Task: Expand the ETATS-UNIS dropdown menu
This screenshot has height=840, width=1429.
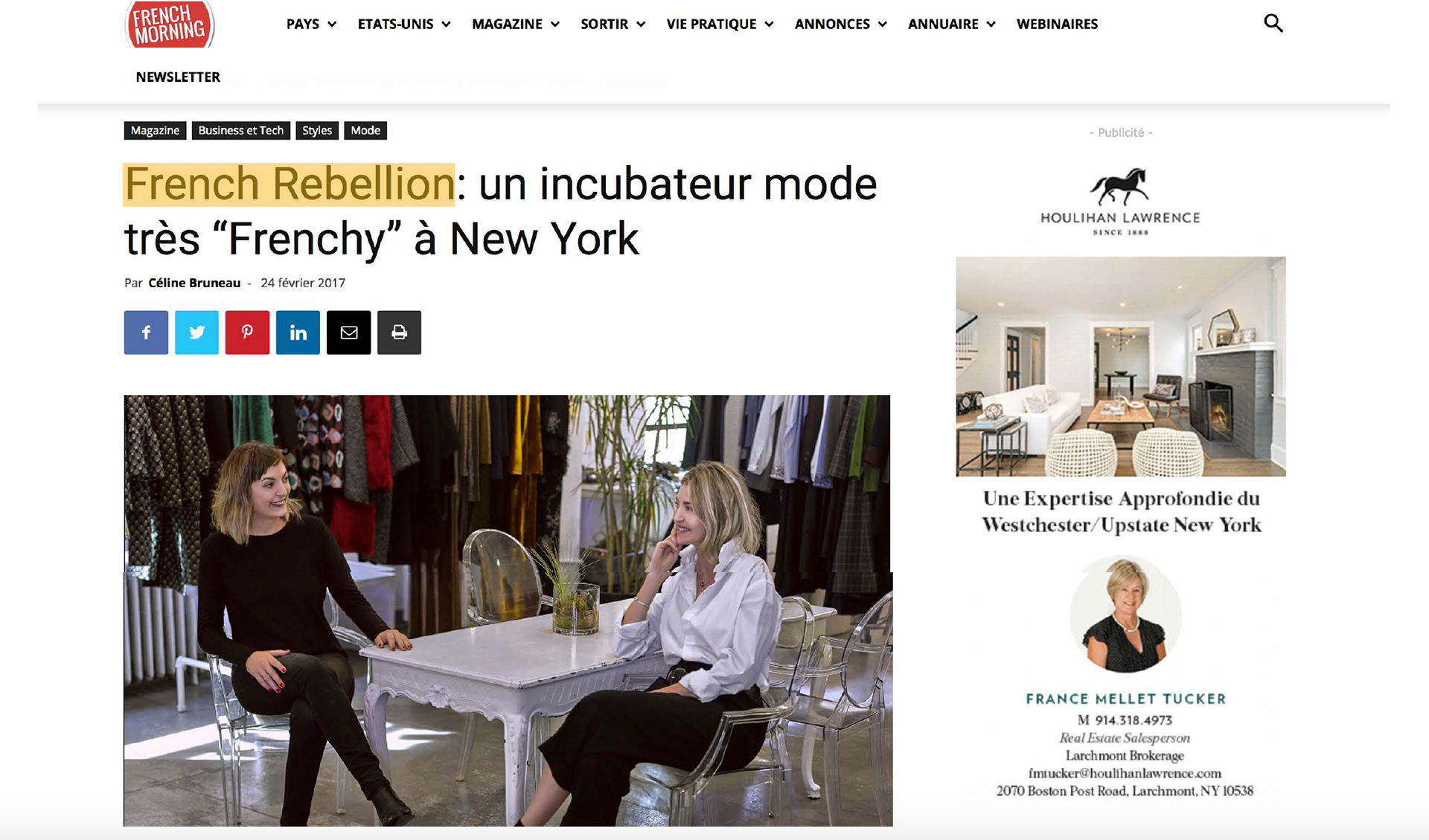Action: pos(404,24)
